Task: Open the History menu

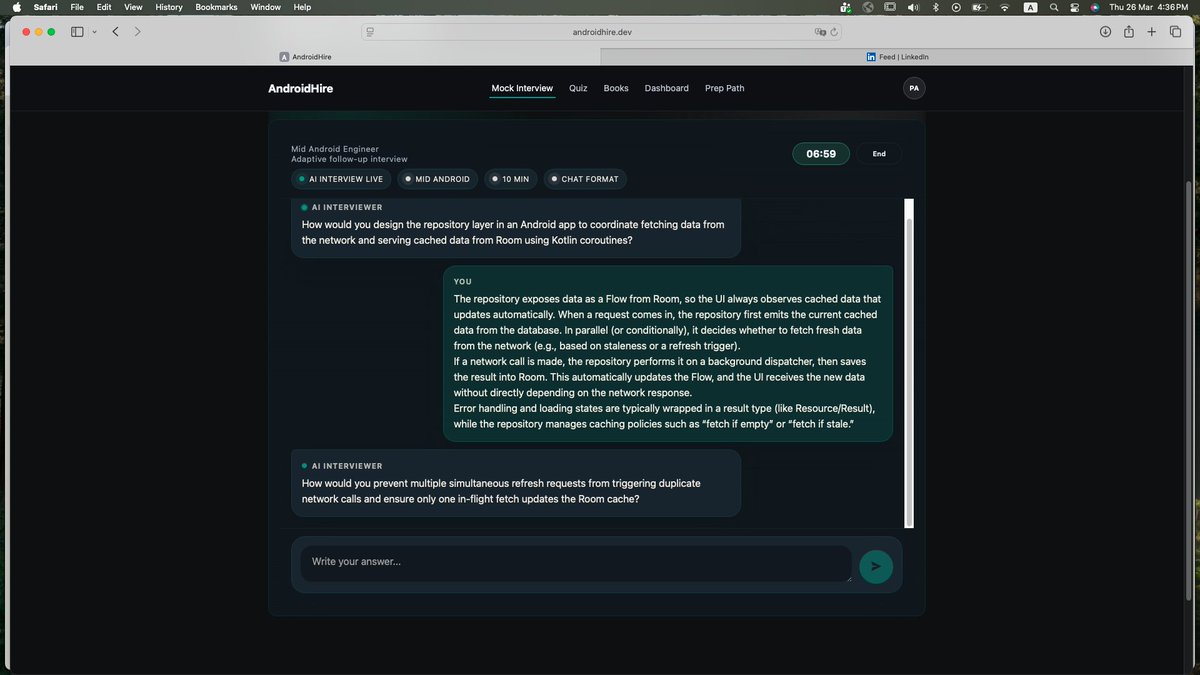Action: [x=169, y=7]
